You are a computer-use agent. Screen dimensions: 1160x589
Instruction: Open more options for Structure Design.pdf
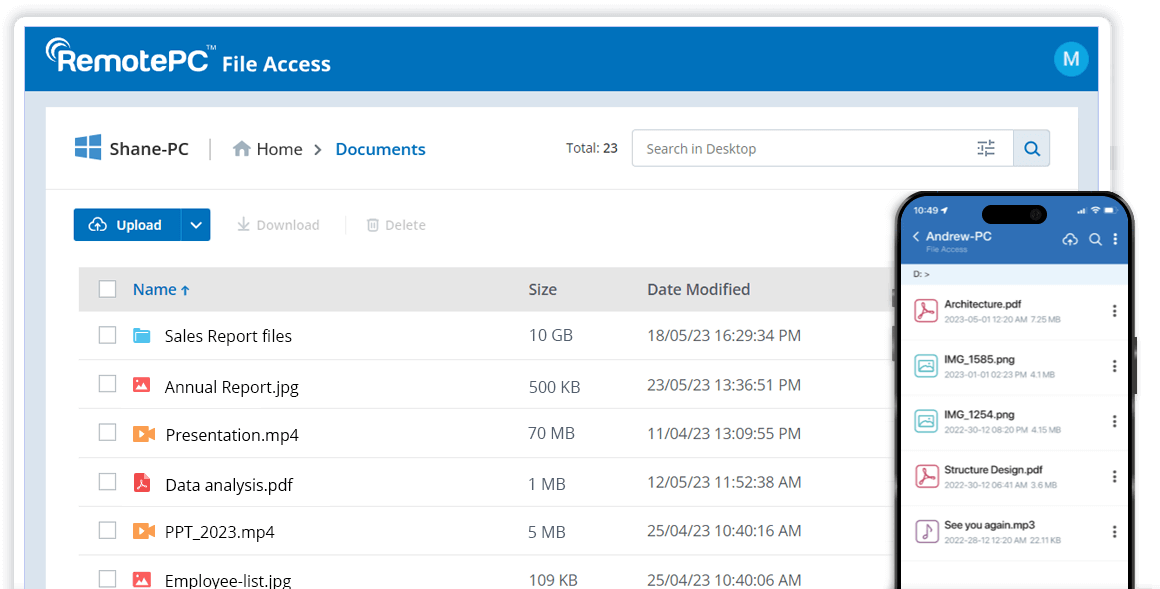1114,477
